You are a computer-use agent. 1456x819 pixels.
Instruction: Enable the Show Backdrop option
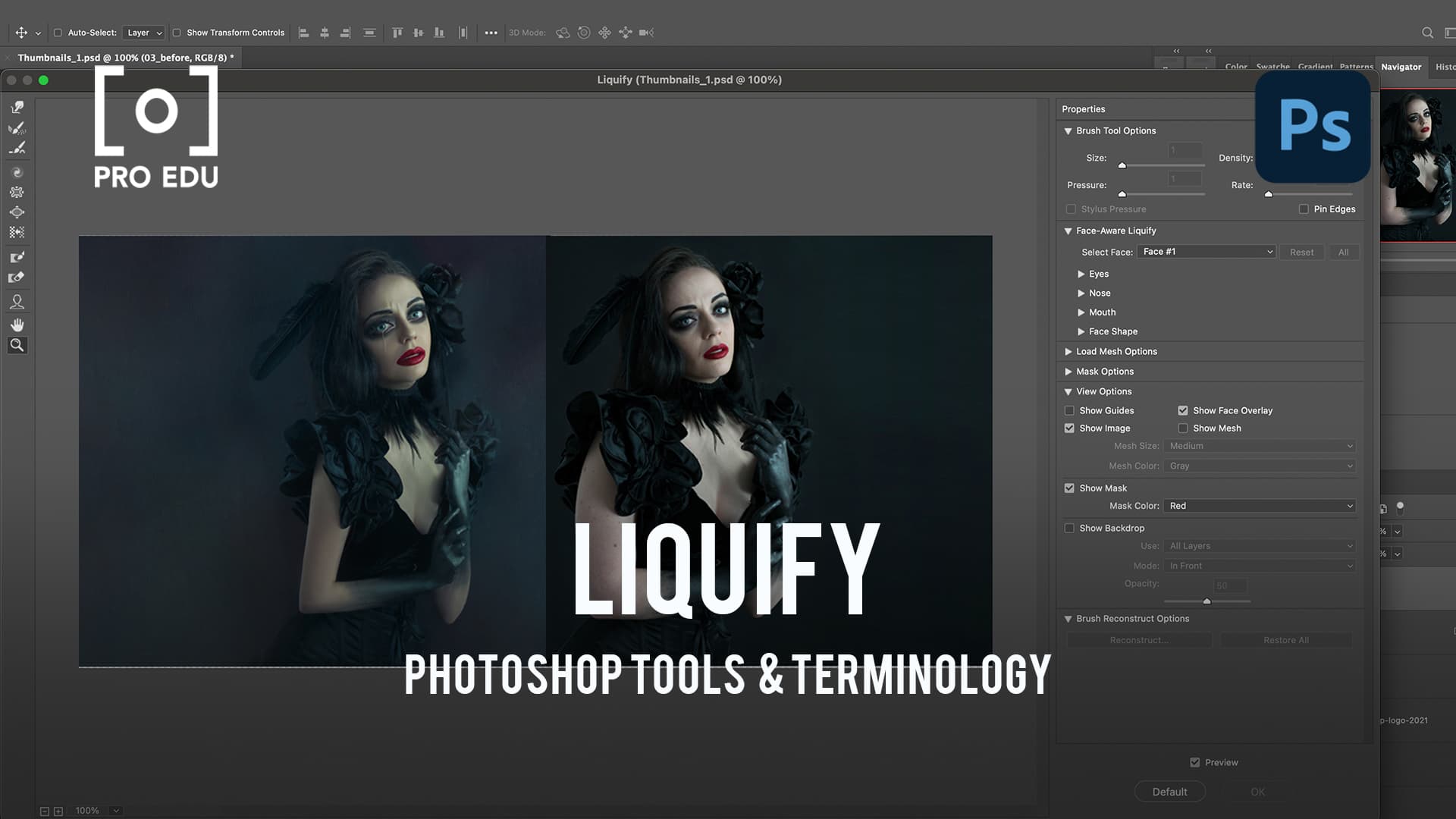1069,528
